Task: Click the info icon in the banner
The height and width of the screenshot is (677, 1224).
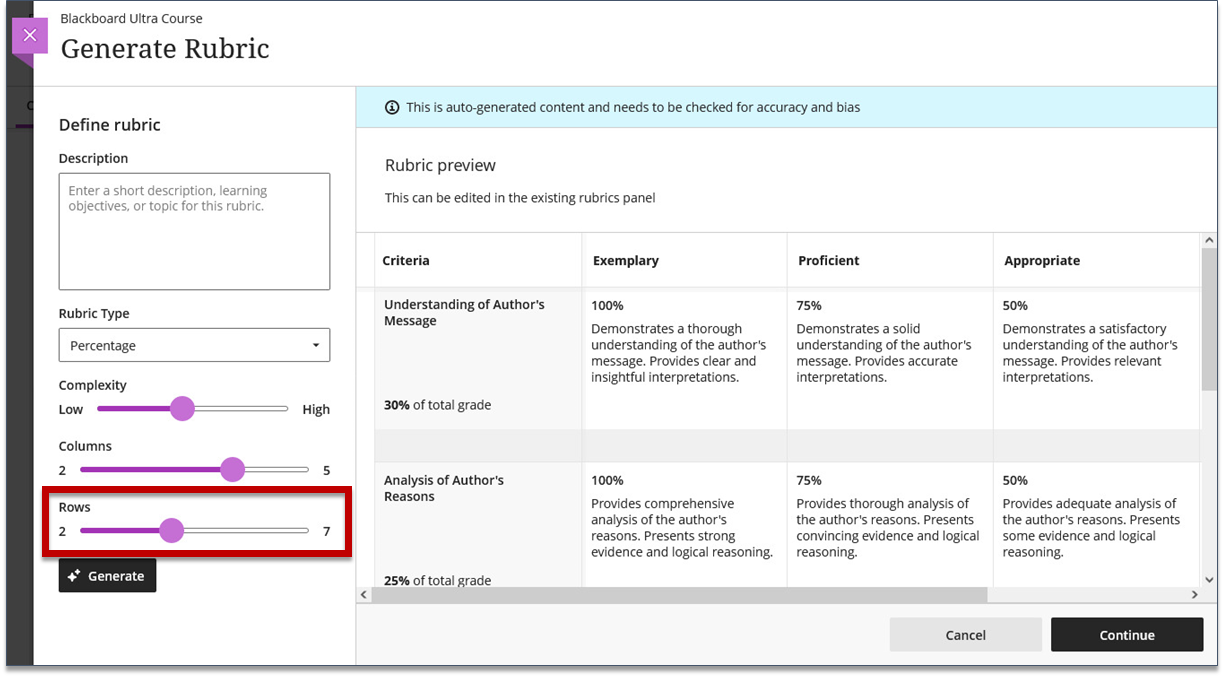Action: click(392, 107)
